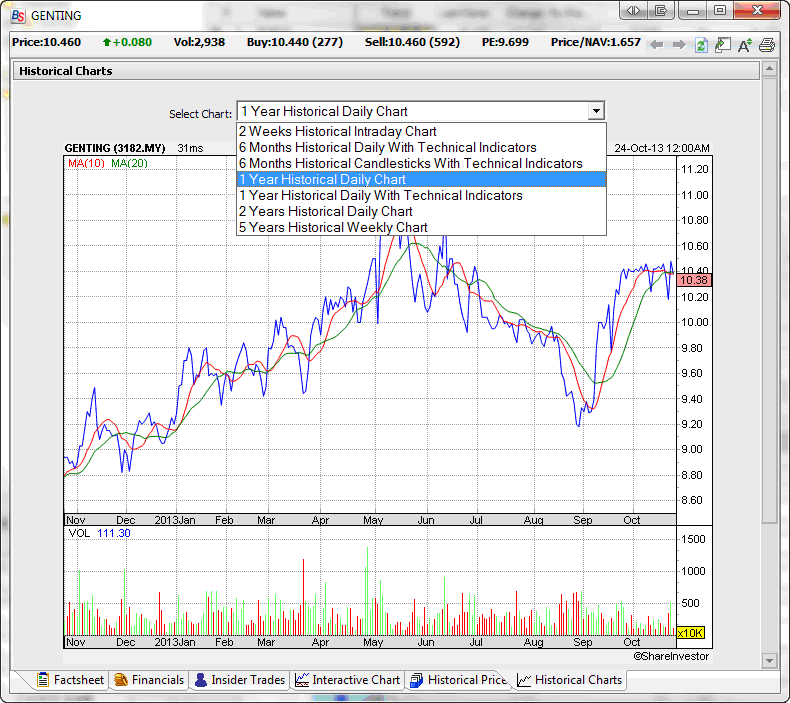
Task: Click the x10K volume scale label
Action: tap(690, 633)
